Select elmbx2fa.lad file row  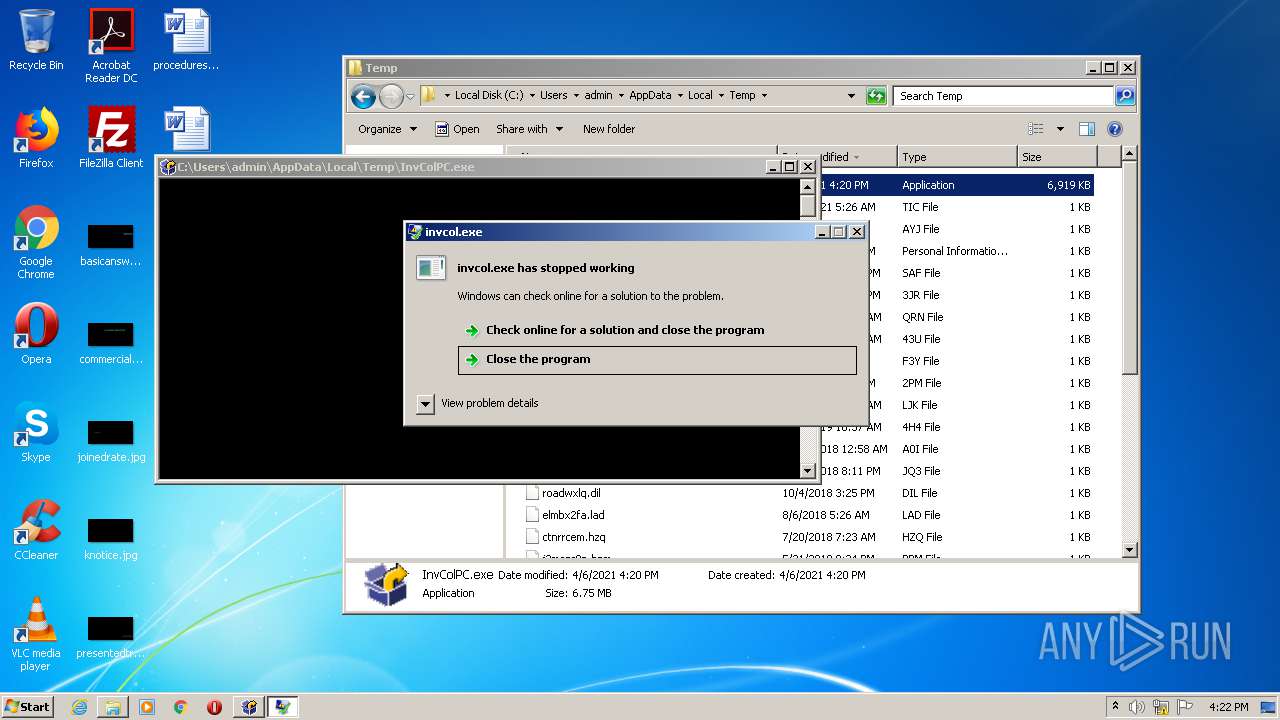(808, 515)
